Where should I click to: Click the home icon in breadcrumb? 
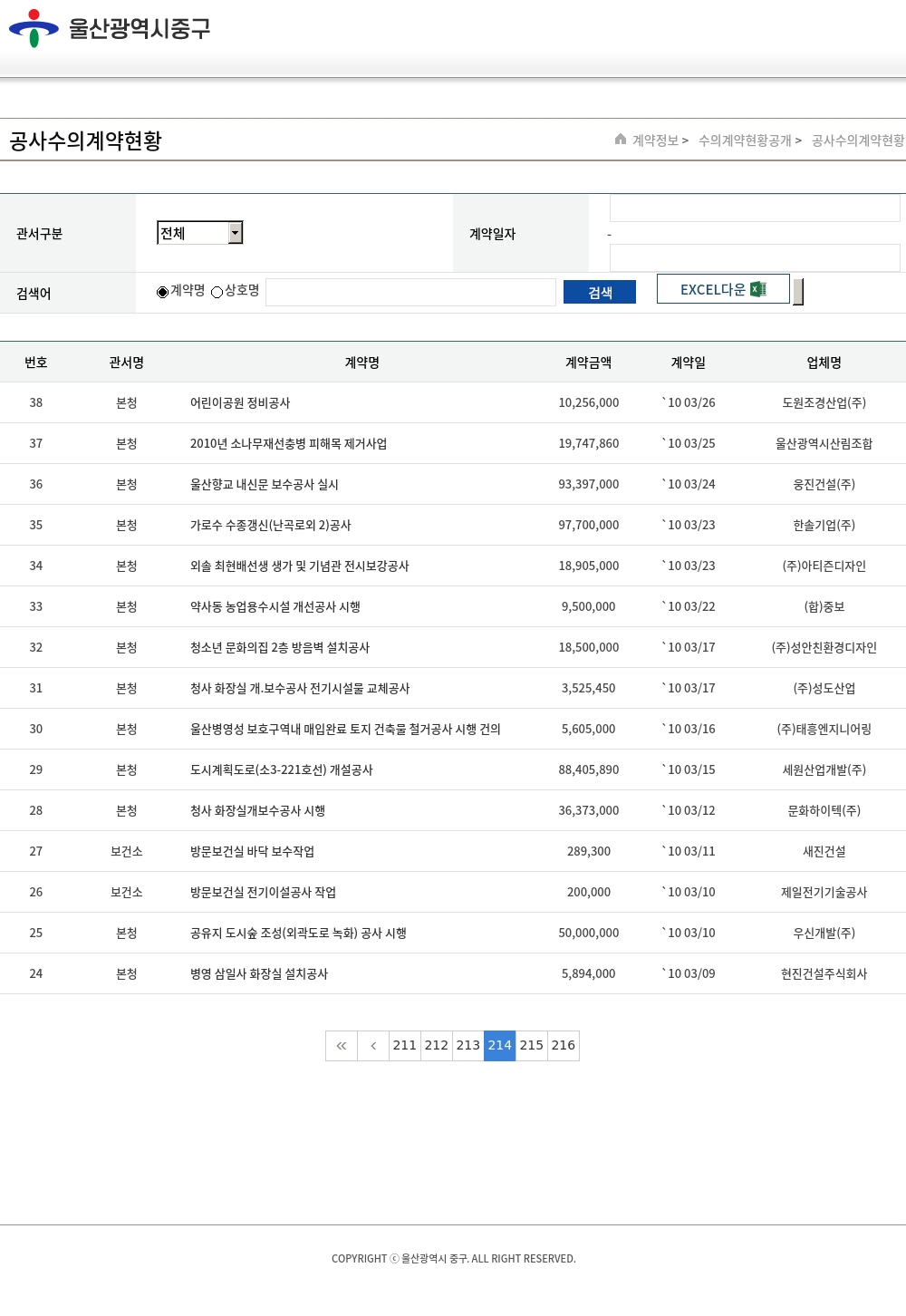point(621,140)
